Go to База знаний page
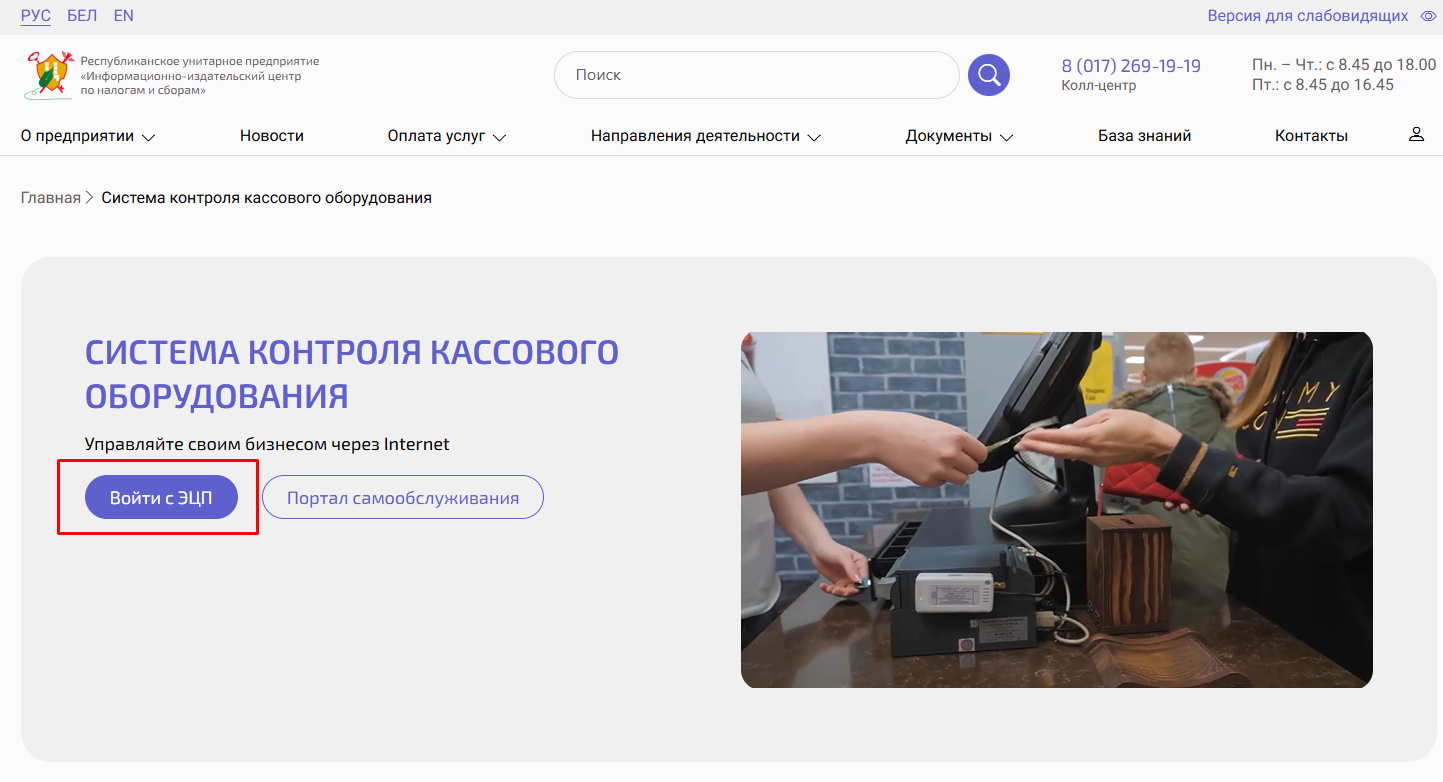 coord(1144,136)
